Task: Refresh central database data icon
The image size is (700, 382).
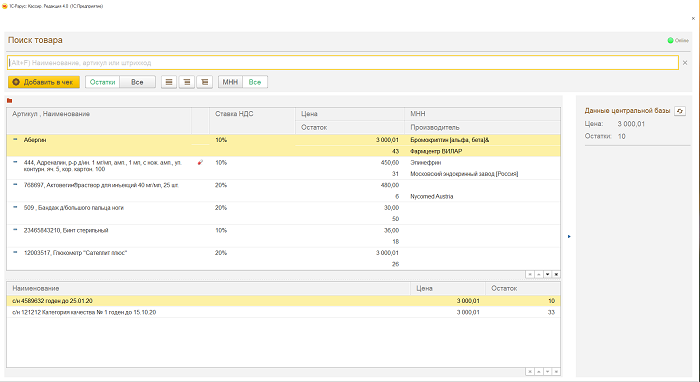Action: 680,111
